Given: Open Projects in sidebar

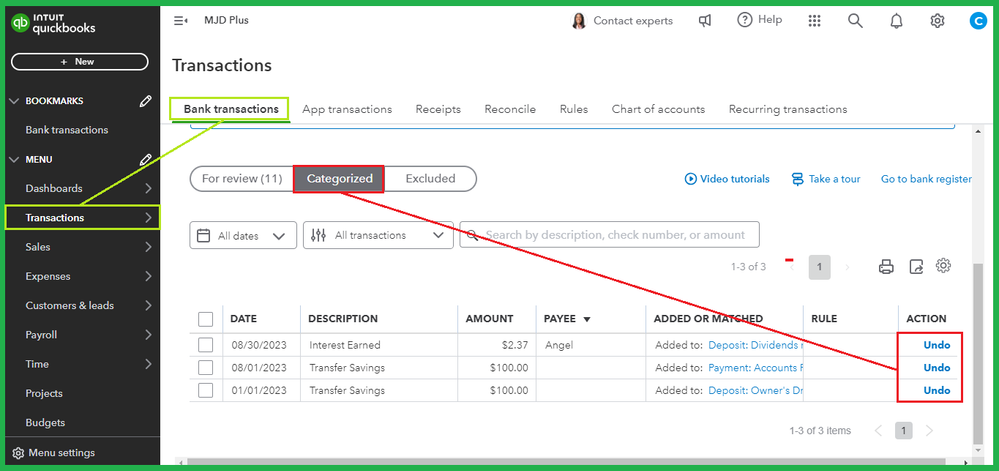Looking at the screenshot, I should [x=44, y=394].
